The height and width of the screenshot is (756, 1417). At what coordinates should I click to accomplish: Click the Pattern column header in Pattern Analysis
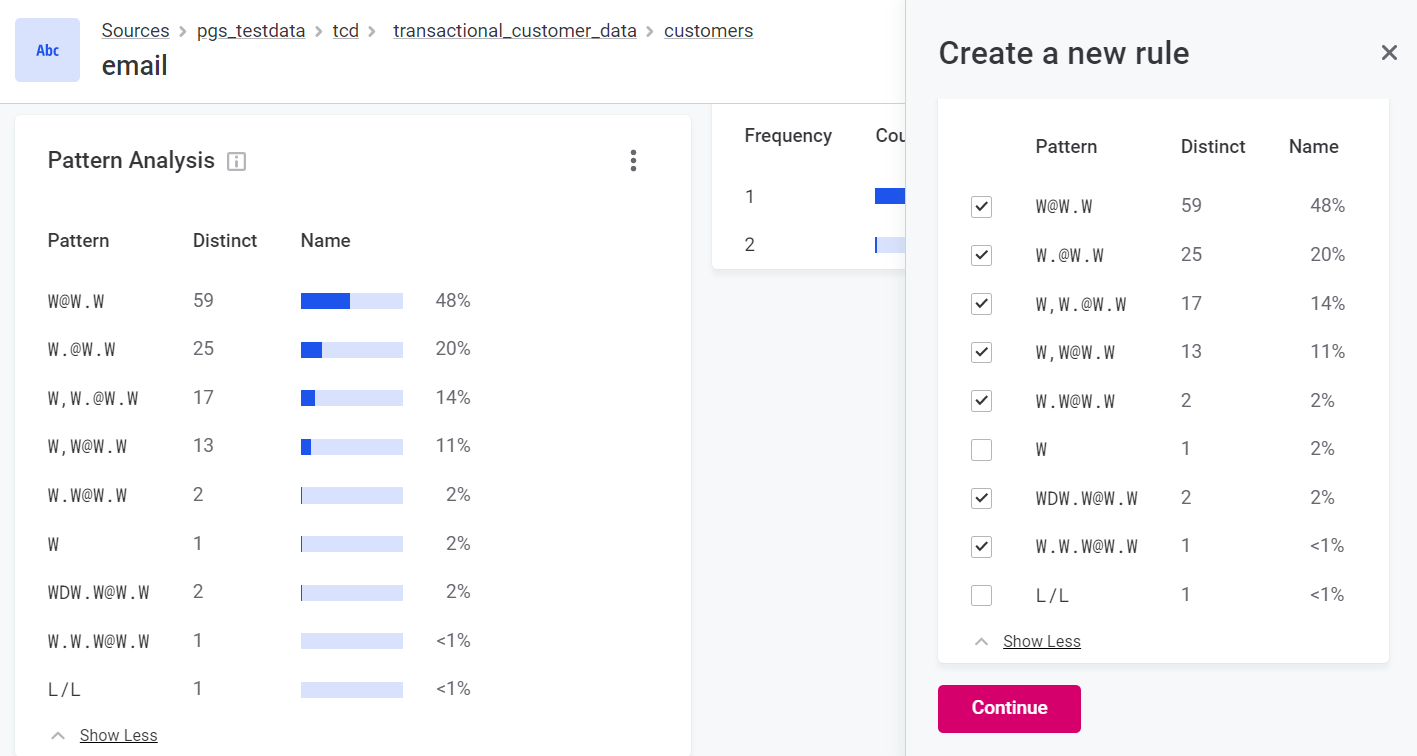tap(78, 241)
